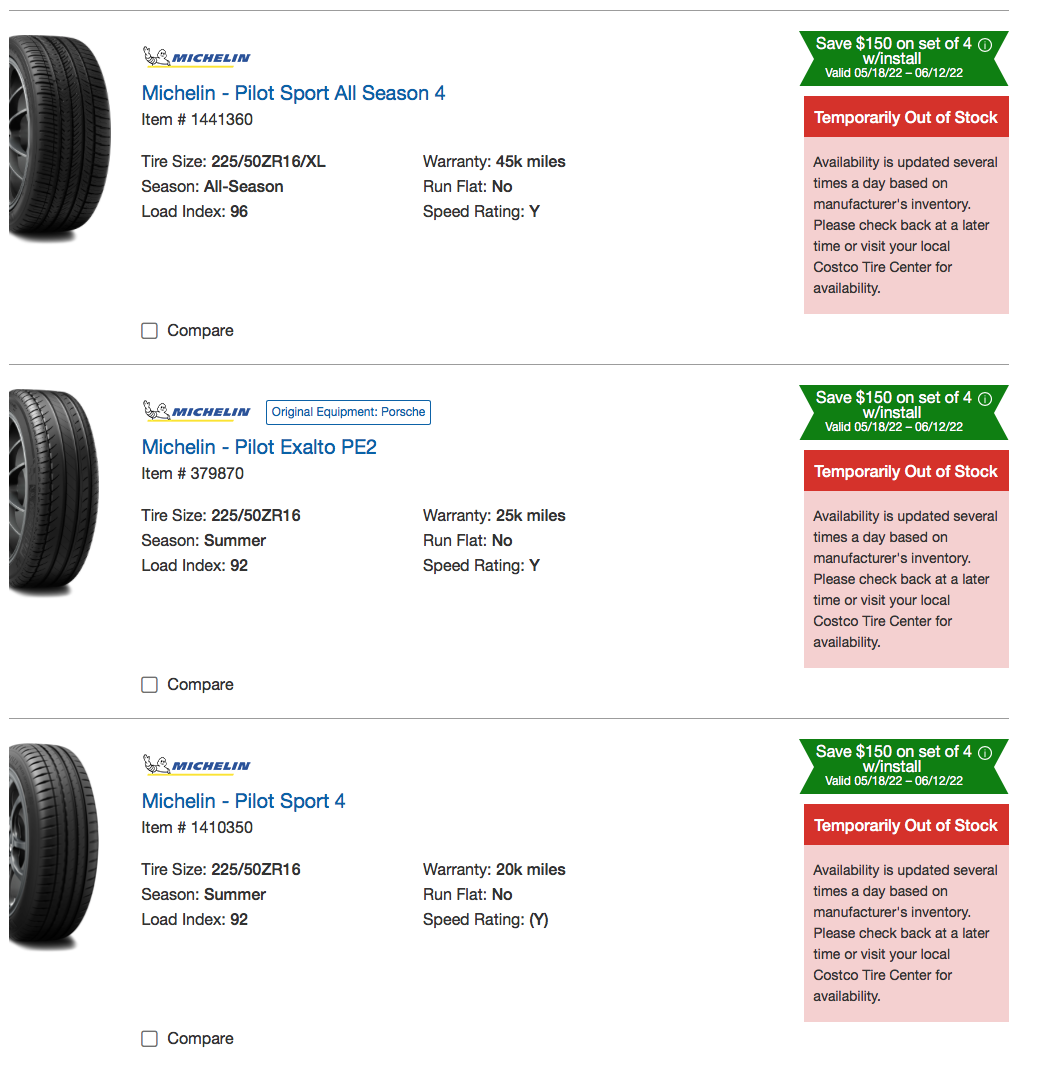Viewport: 1041px width, 1071px height.
Task: Open the Michelin - Pilot Sport 4 link
Action: pyautogui.click(x=243, y=801)
